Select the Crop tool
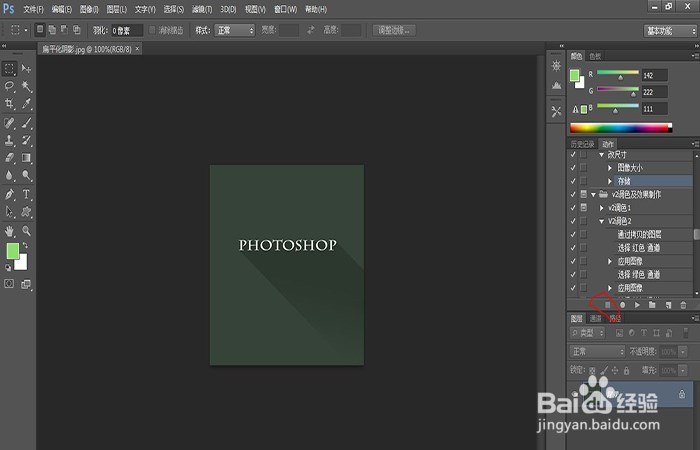Viewport: 700px width, 450px height. 9,104
